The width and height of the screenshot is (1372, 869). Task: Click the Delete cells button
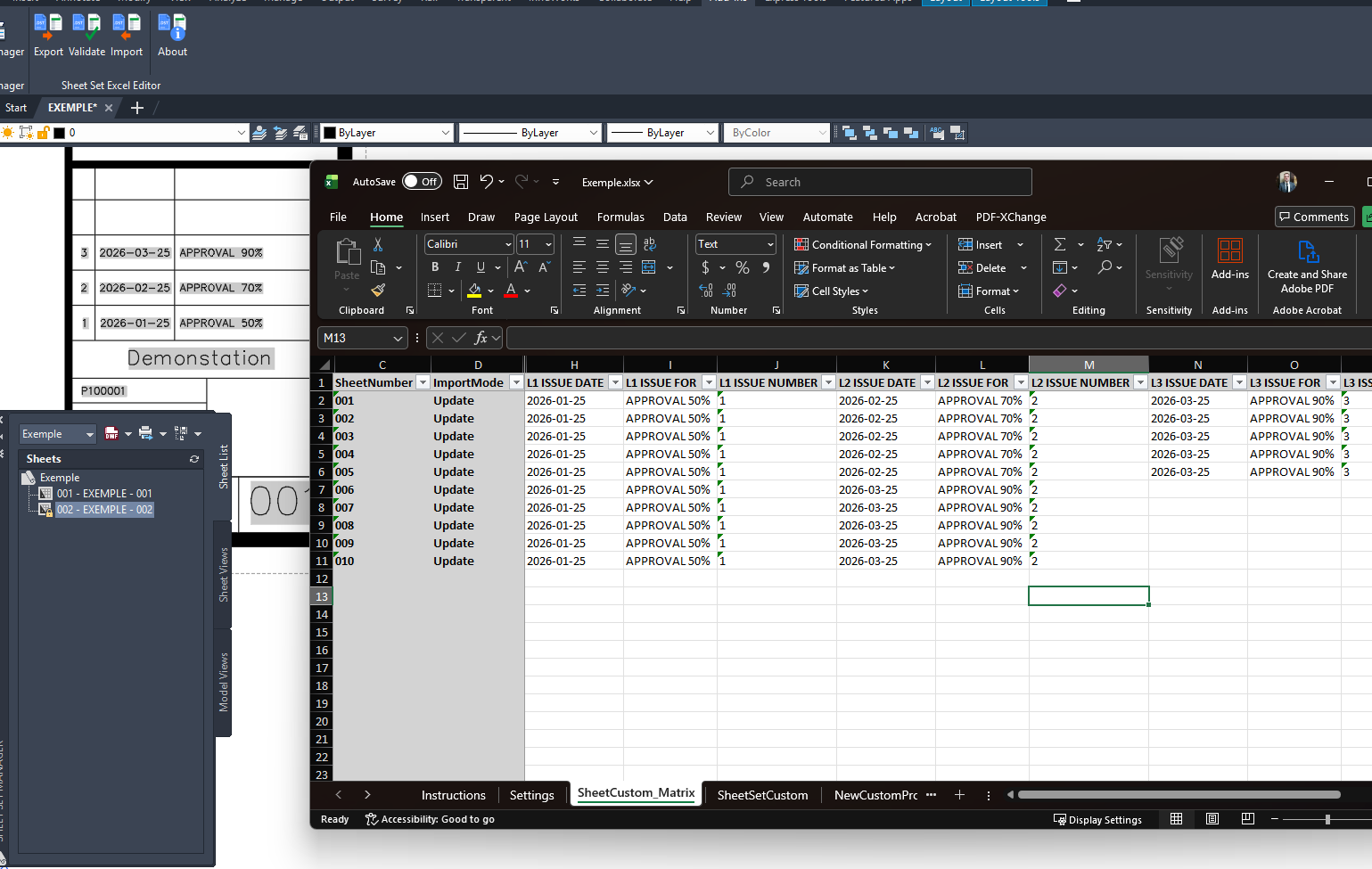tap(983, 267)
